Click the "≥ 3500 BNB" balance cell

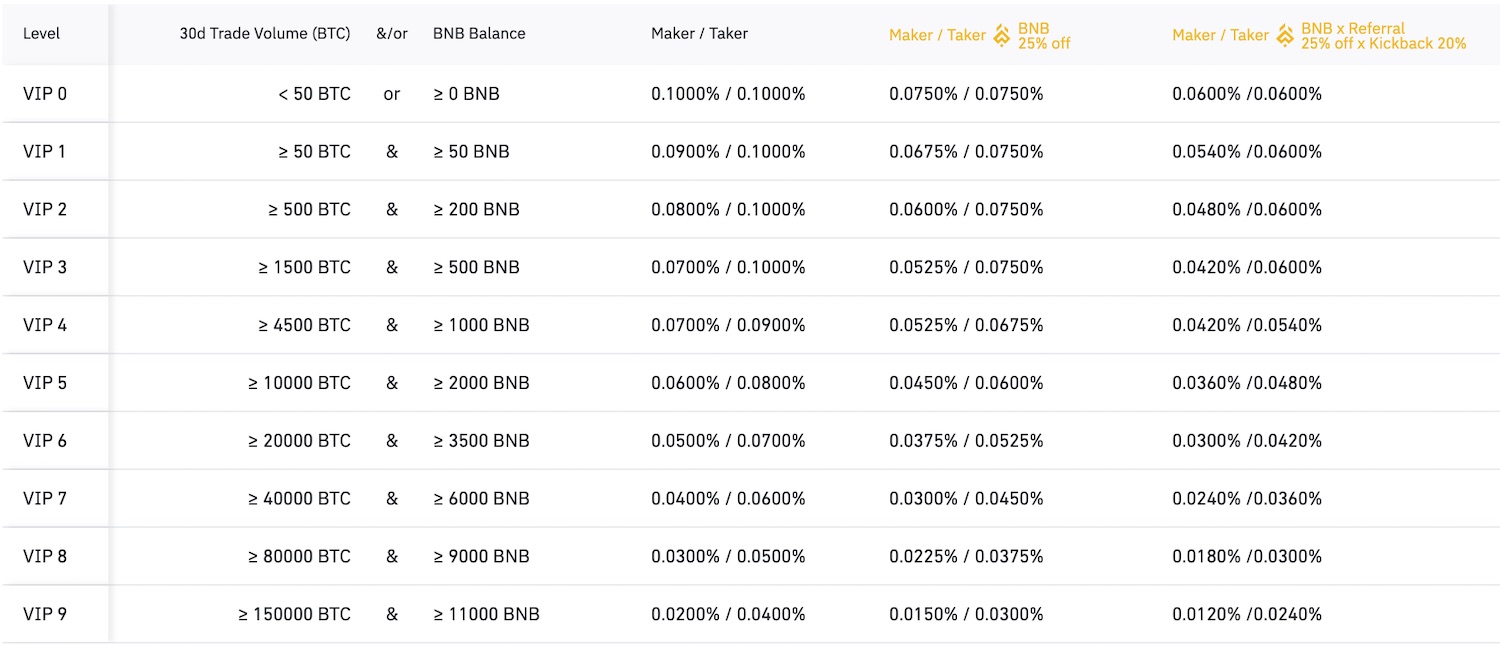[x=481, y=441]
